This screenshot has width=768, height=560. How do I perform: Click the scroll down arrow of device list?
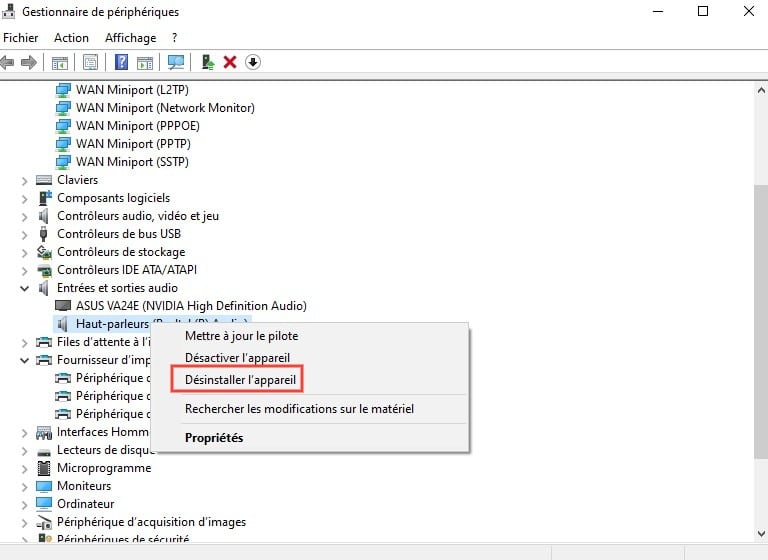(761, 534)
